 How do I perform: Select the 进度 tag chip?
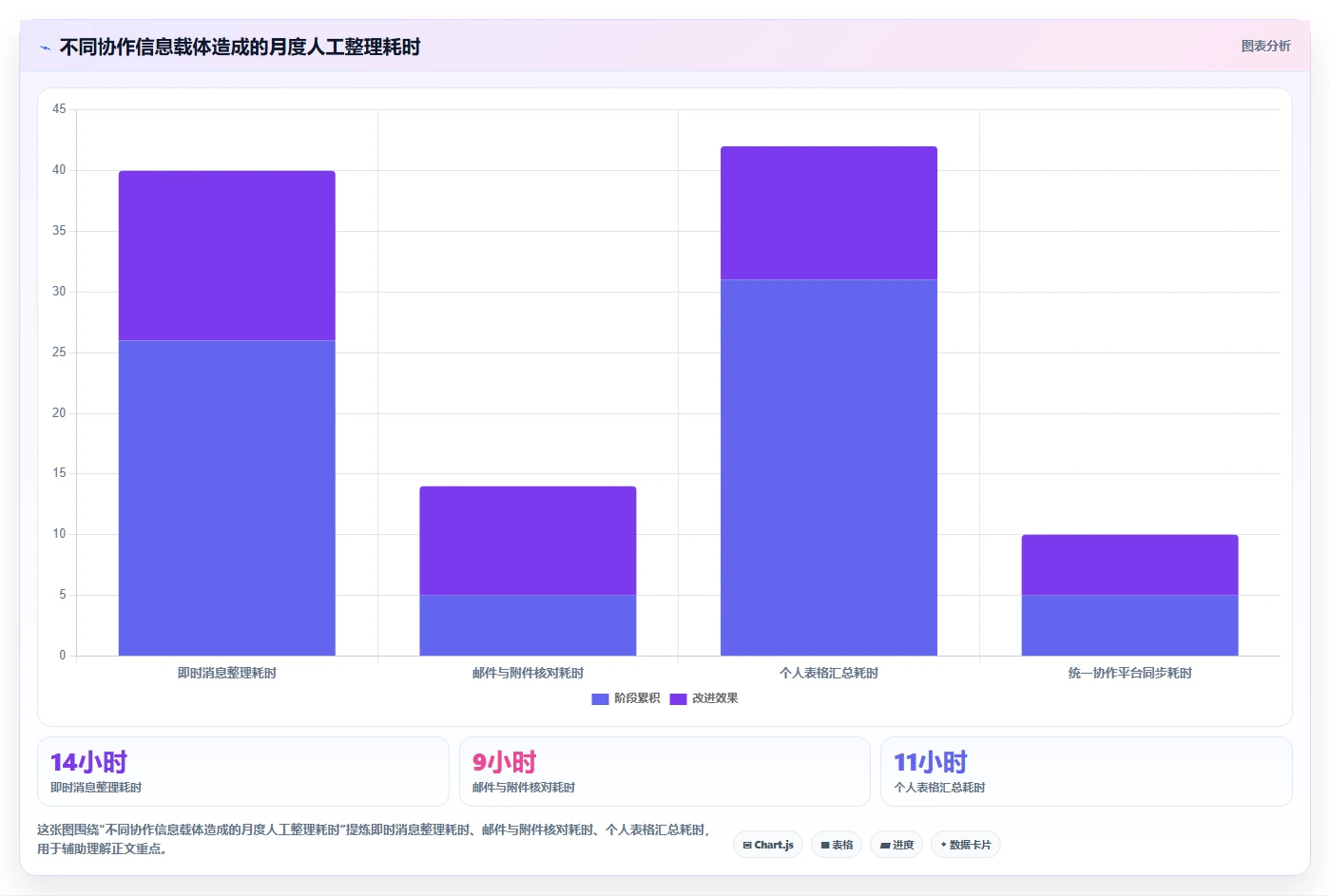click(896, 845)
